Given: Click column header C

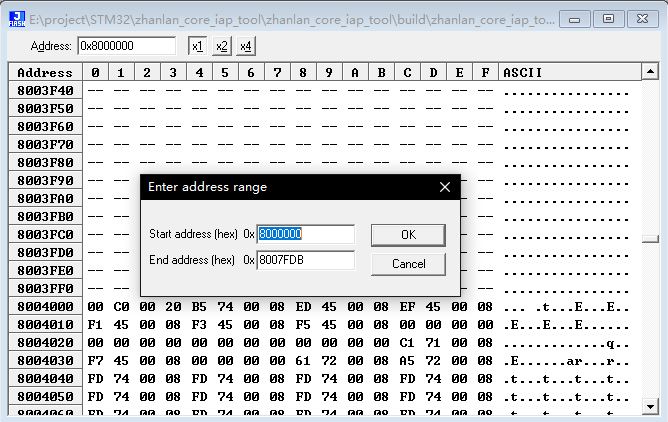Looking at the screenshot, I should tap(407, 72).
